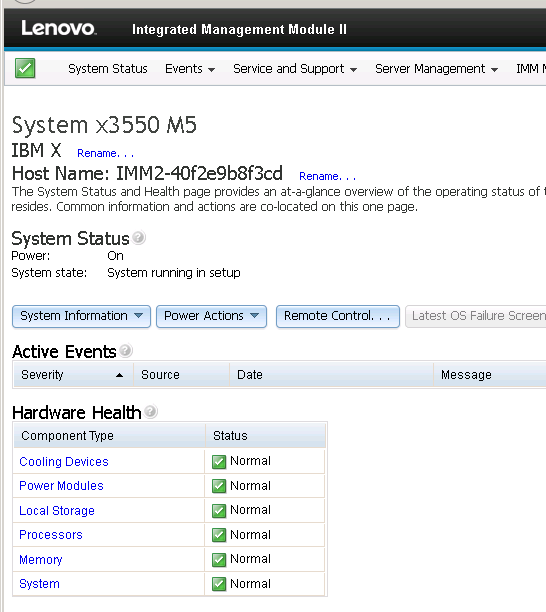Rename the IBM X system name

pyautogui.click(x=106, y=153)
